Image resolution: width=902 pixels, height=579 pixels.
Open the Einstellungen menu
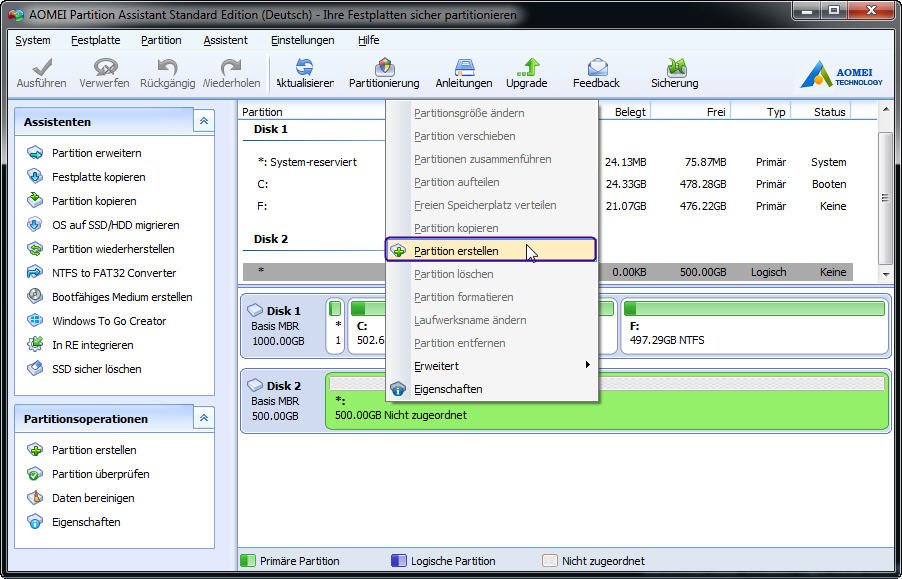(303, 40)
